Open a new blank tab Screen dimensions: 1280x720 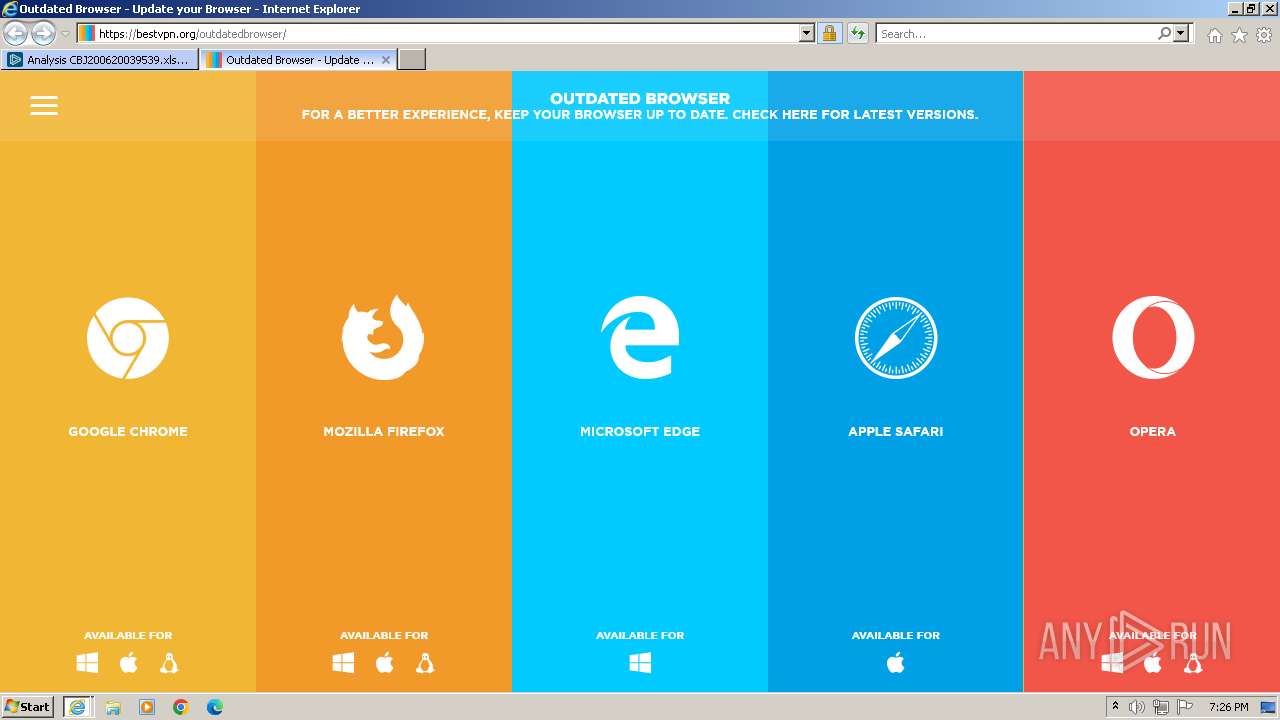pyautogui.click(x=412, y=59)
